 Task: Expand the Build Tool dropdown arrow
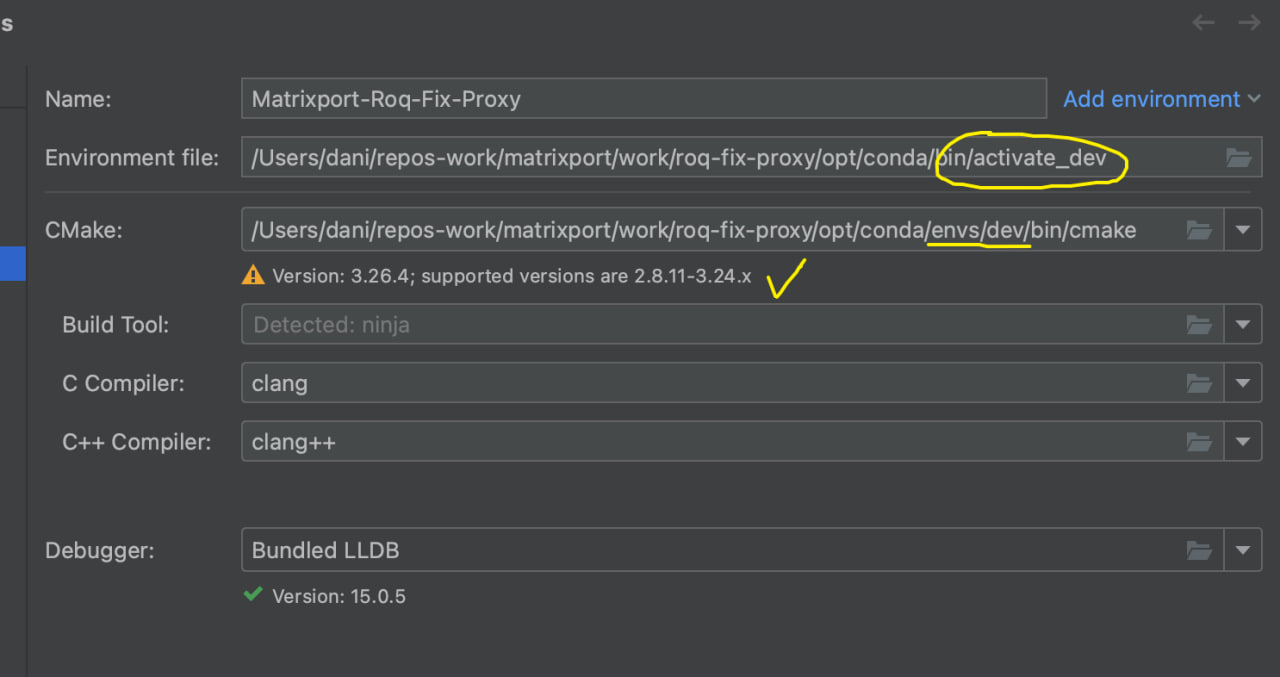pos(1243,324)
